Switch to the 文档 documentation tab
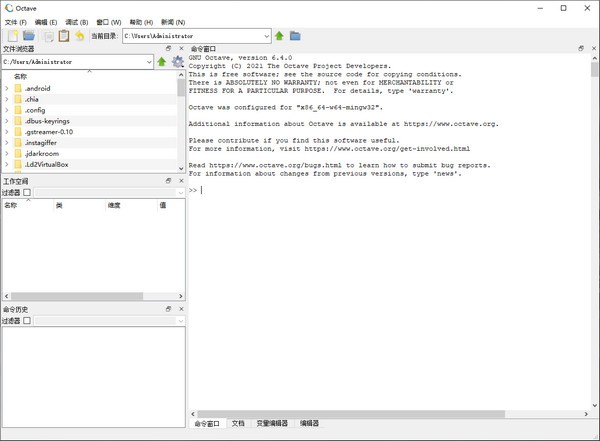Viewport: 600px width, 441px height. (238, 424)
